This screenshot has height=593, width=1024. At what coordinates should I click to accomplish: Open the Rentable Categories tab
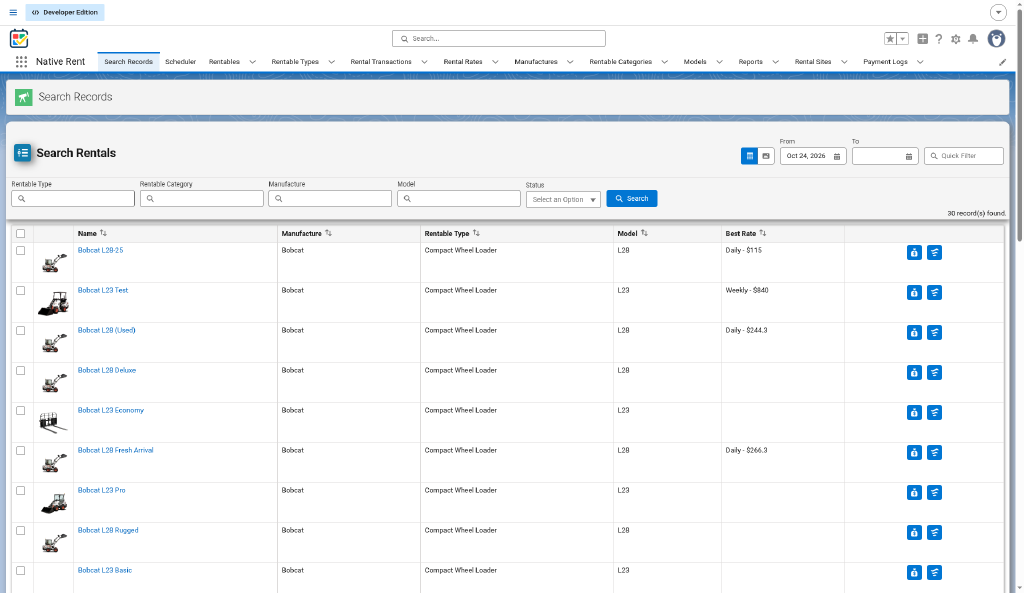tap(620, 61)
